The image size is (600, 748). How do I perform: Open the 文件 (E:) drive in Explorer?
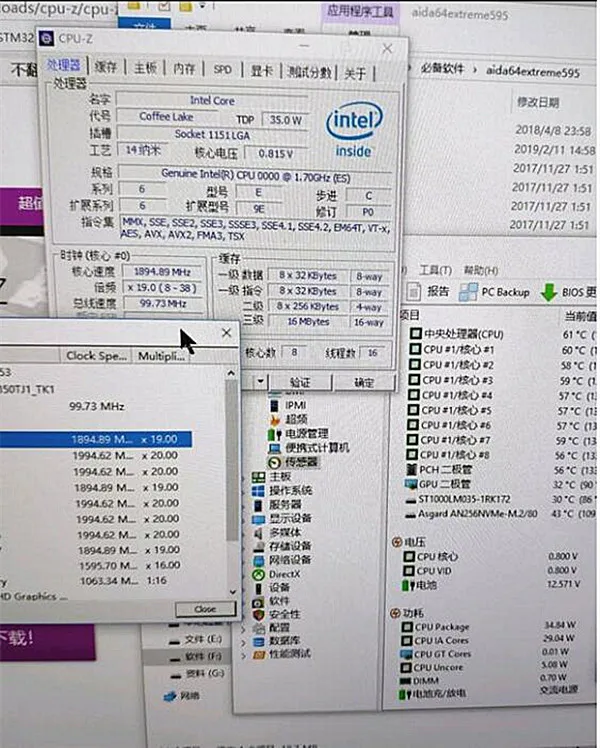[x=203, y=639]
